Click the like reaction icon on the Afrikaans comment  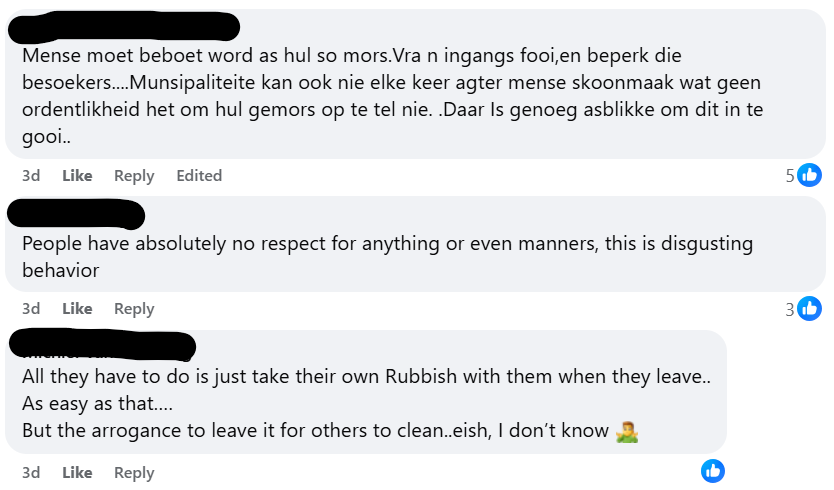pyautogui.click(x=810, y=175)
